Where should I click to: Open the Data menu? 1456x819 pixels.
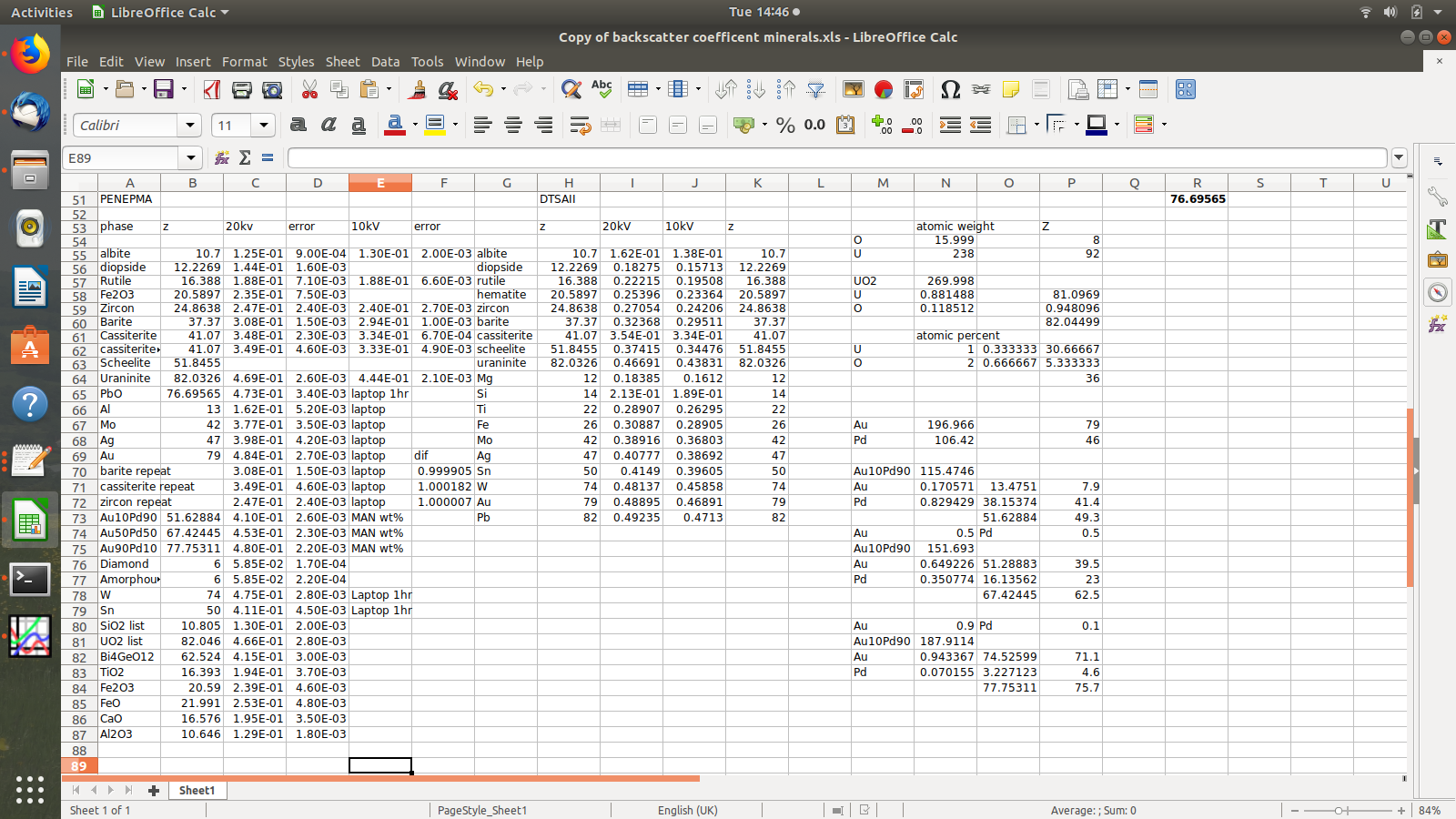coord(385,62)
